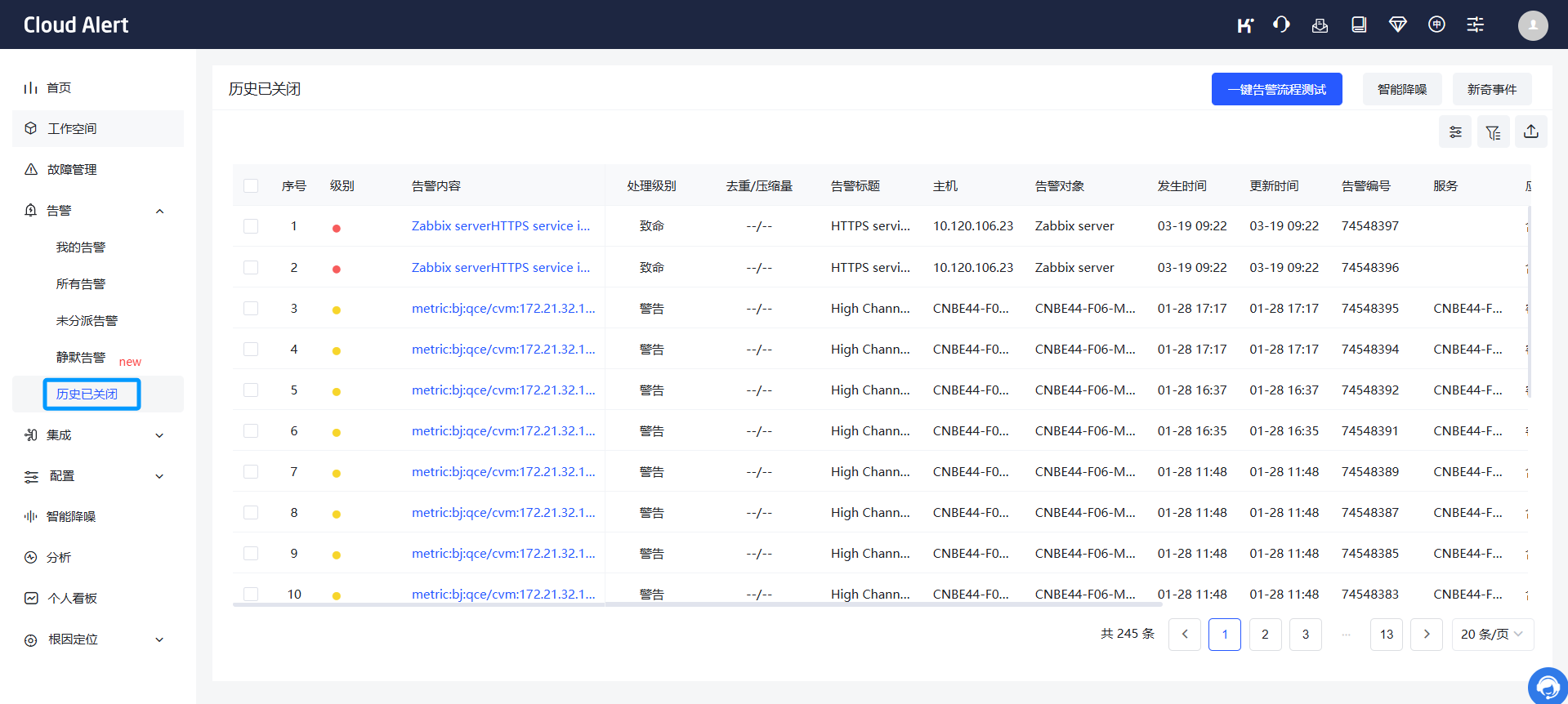
Task: Open the user avatar in header
Action: point(1533,25)
